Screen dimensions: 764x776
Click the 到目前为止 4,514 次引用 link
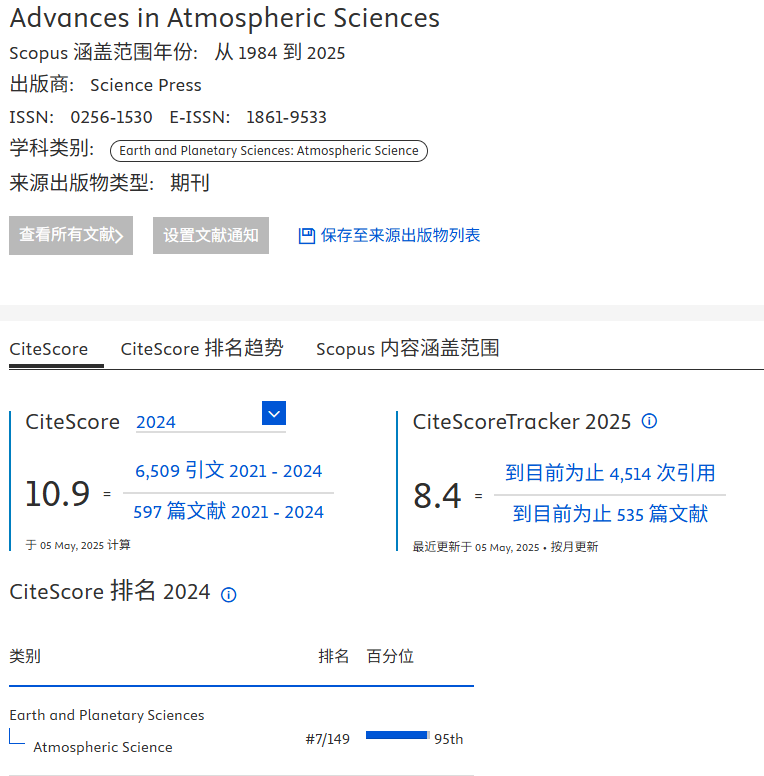click(610, 473)
